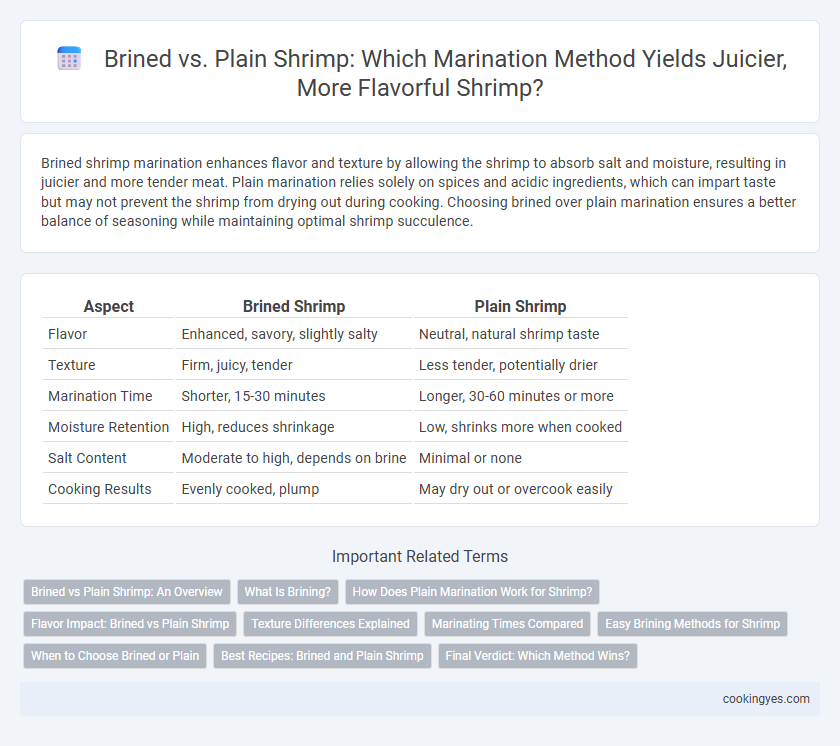Open 'Best Recipes: Brined and Plain Shrimp'

coord(322,655)
